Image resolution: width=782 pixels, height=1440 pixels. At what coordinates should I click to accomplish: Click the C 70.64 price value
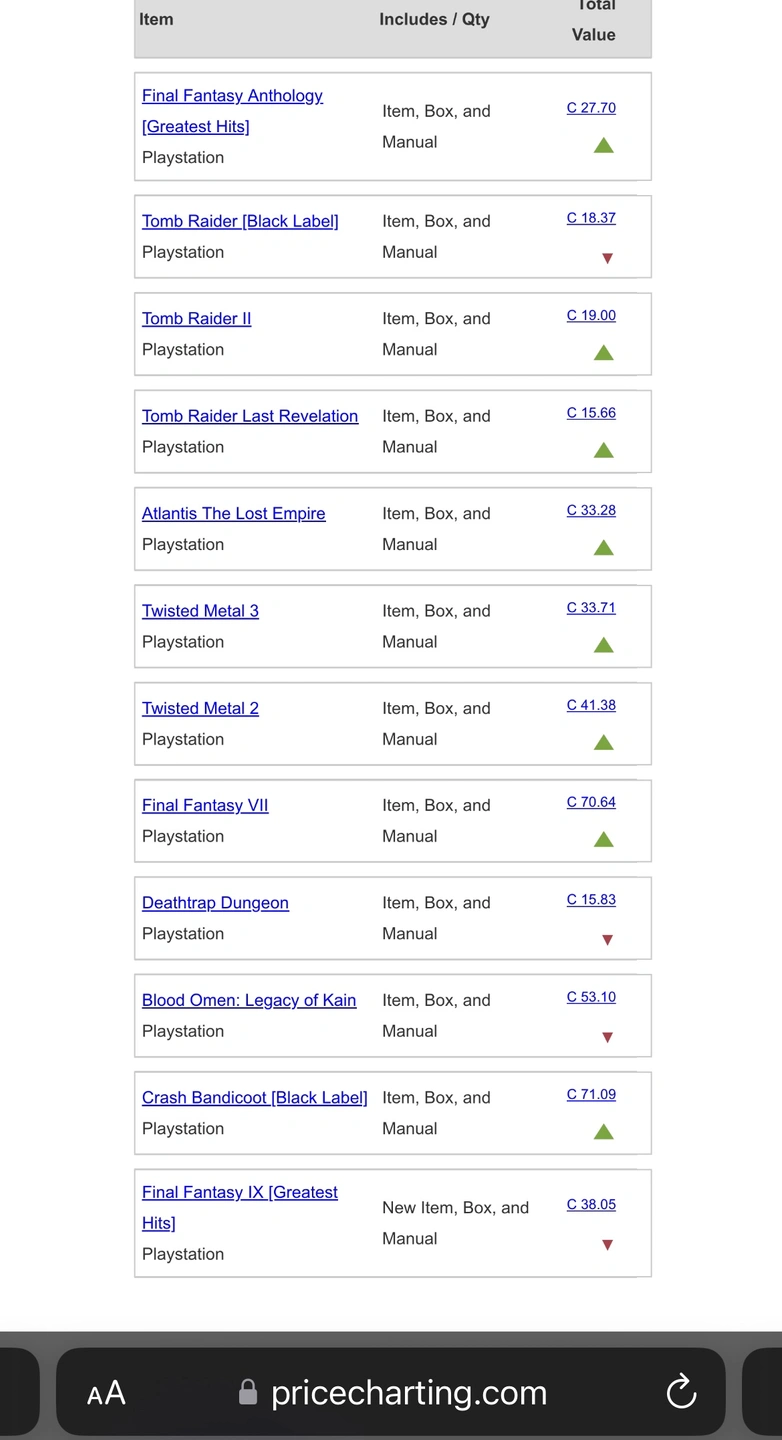coord(591,802)
